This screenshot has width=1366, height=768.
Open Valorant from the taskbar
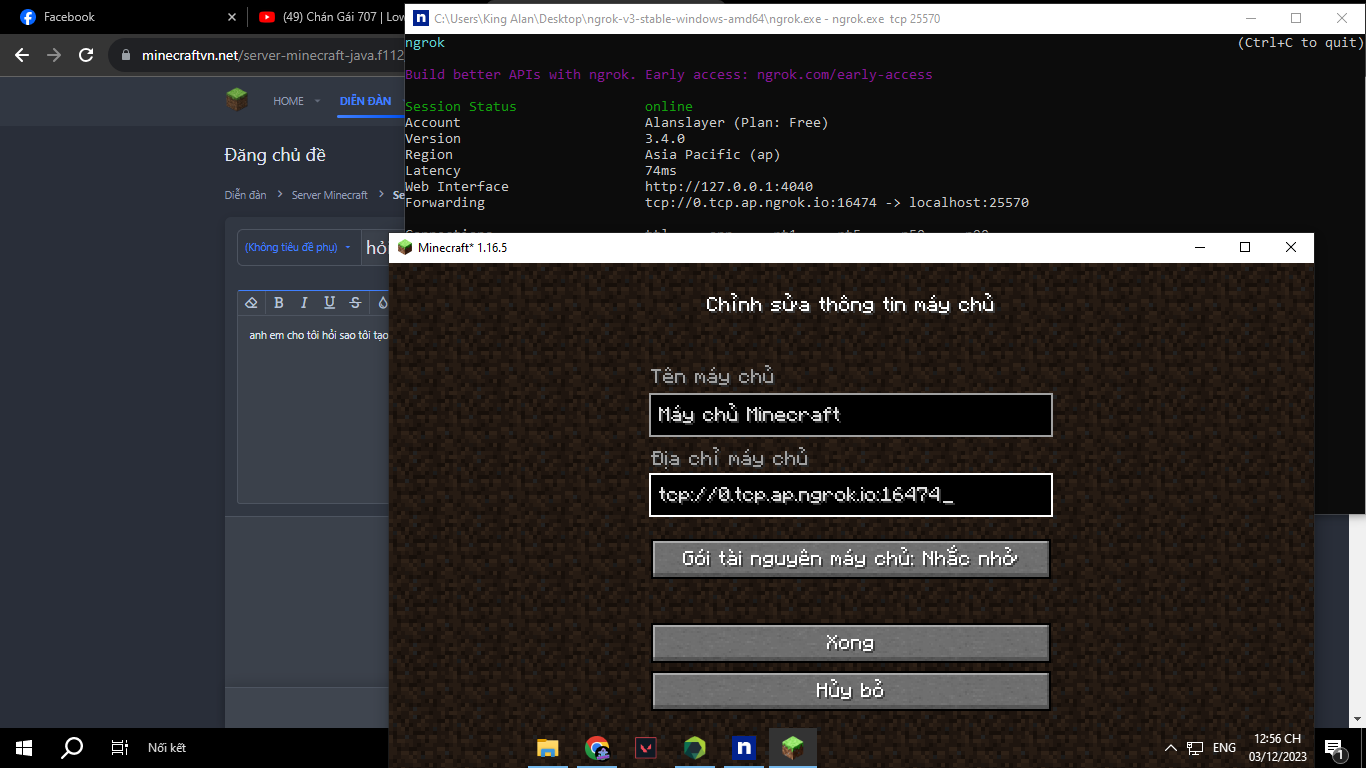click(x=646, y=748)
